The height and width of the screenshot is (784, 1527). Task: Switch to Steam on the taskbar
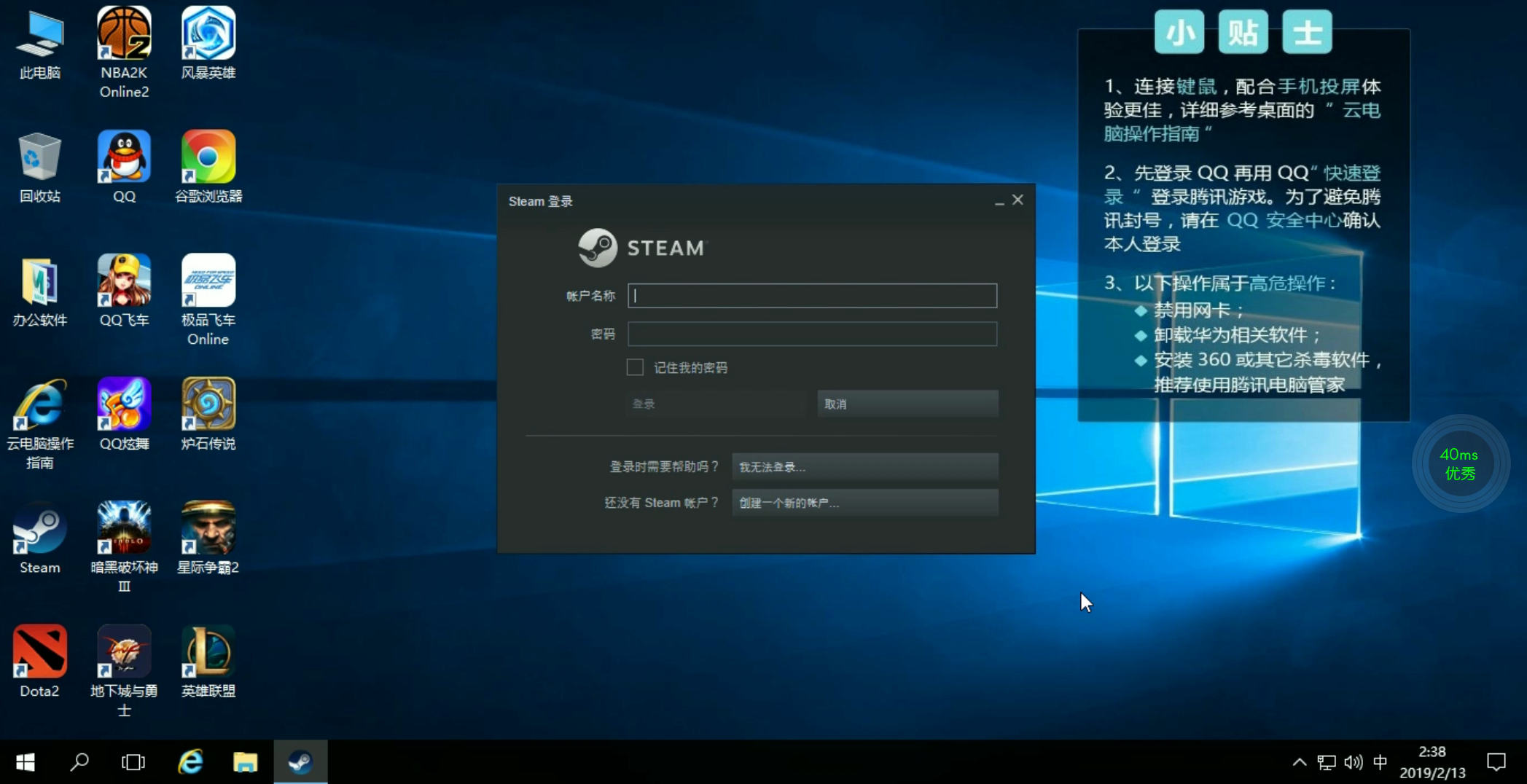pos(300,762)
